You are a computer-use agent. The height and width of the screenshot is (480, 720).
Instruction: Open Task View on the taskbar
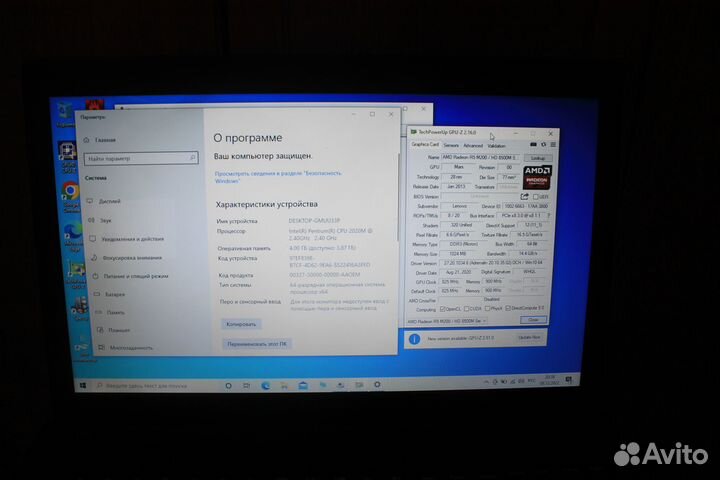[x=247, y=385]
